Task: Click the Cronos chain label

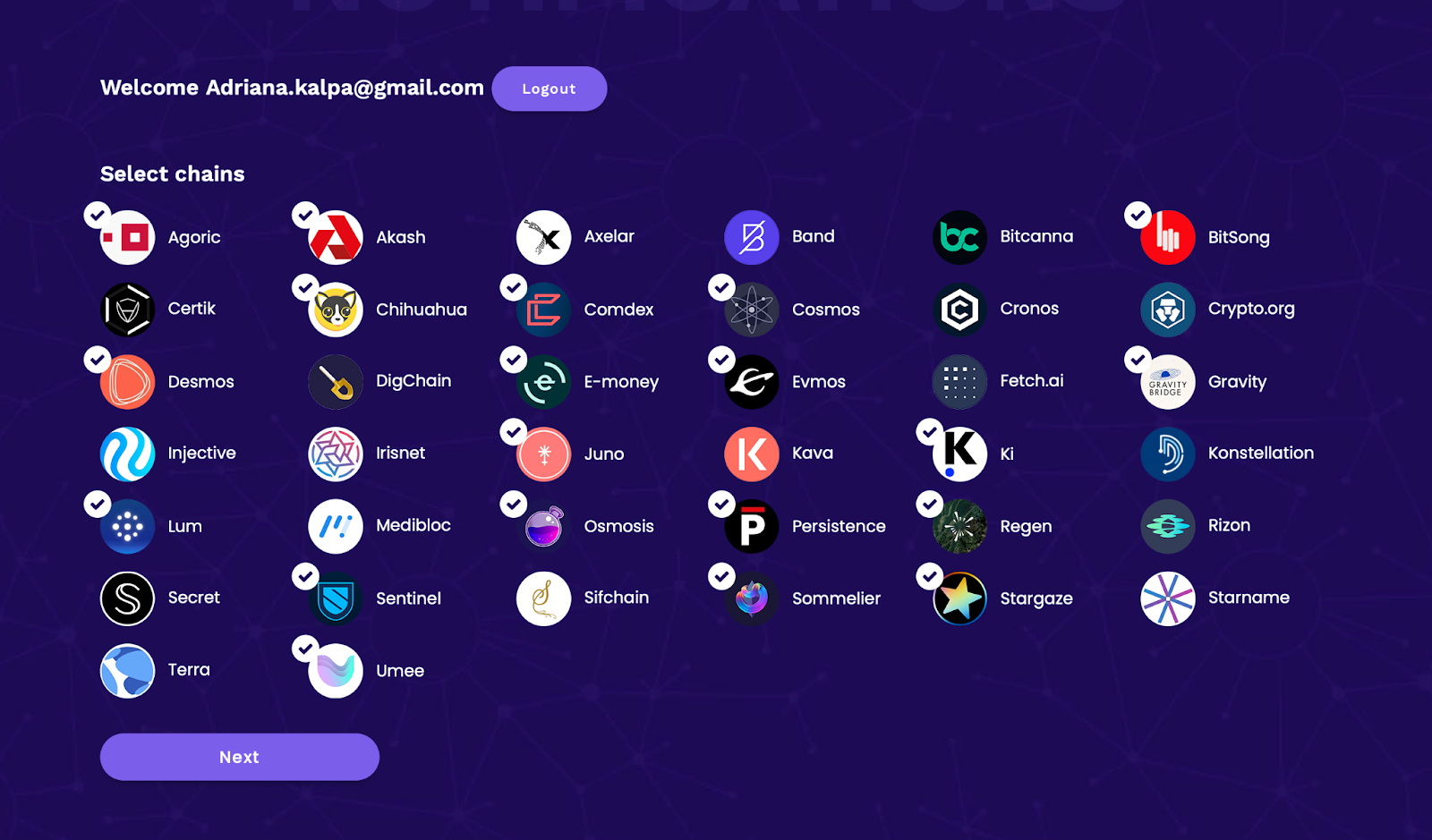Action: [1029, 308]
